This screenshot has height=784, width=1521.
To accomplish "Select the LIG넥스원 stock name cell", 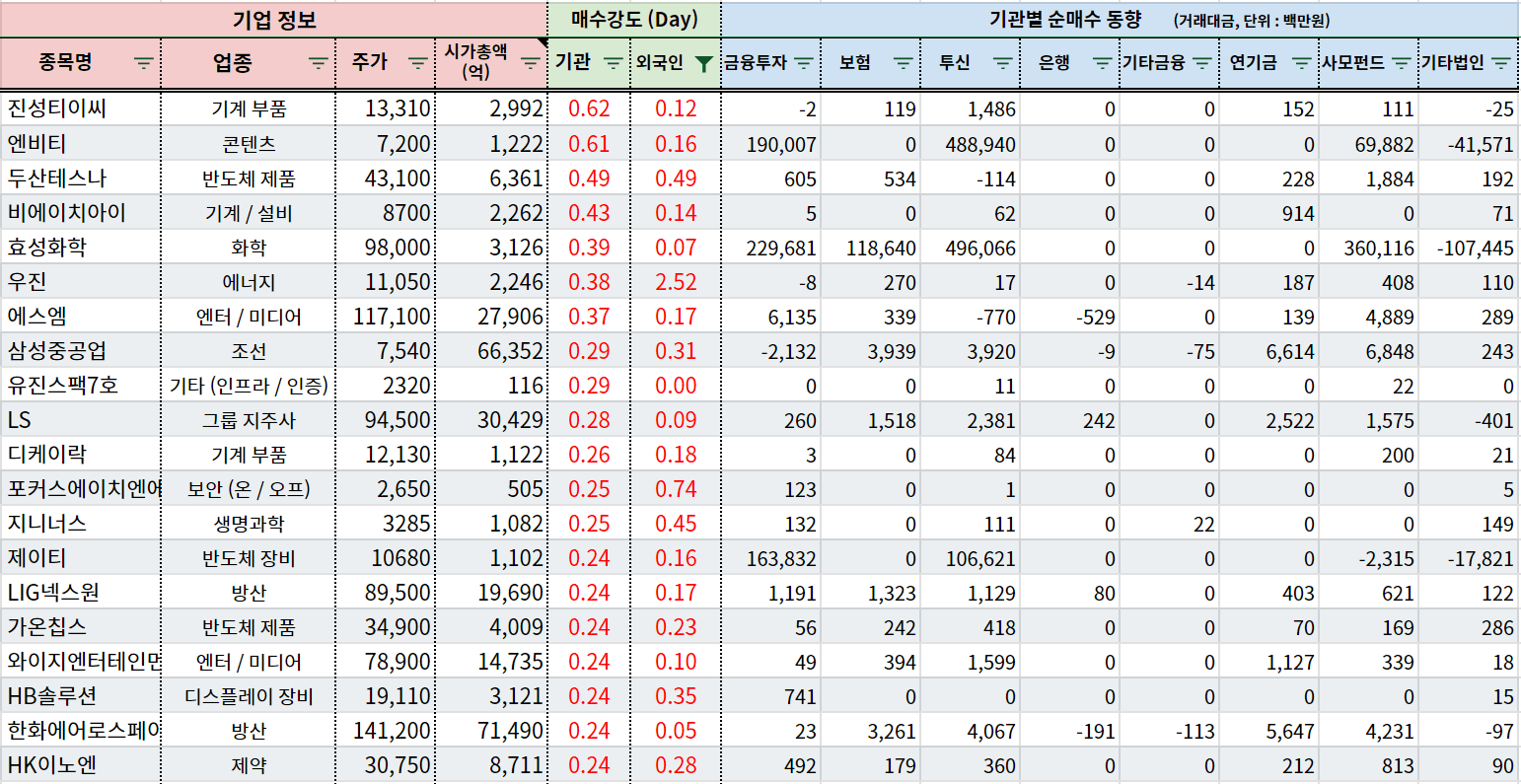I will click(81, 592).
